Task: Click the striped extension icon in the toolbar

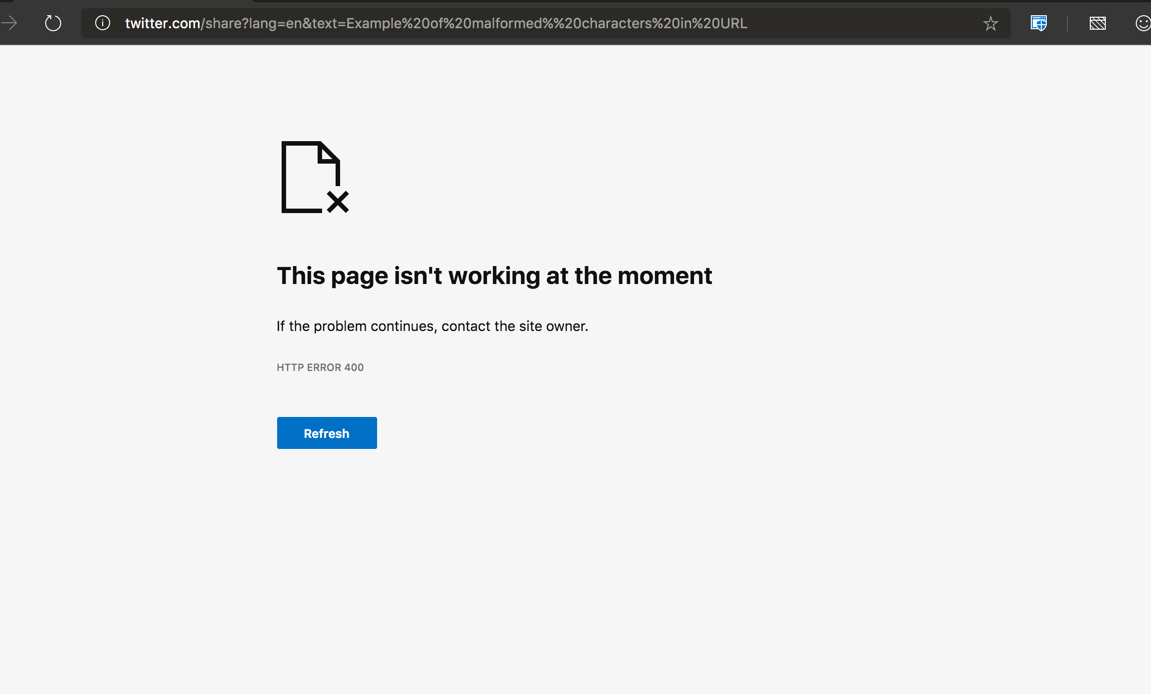Action: tap(1097, 23)
